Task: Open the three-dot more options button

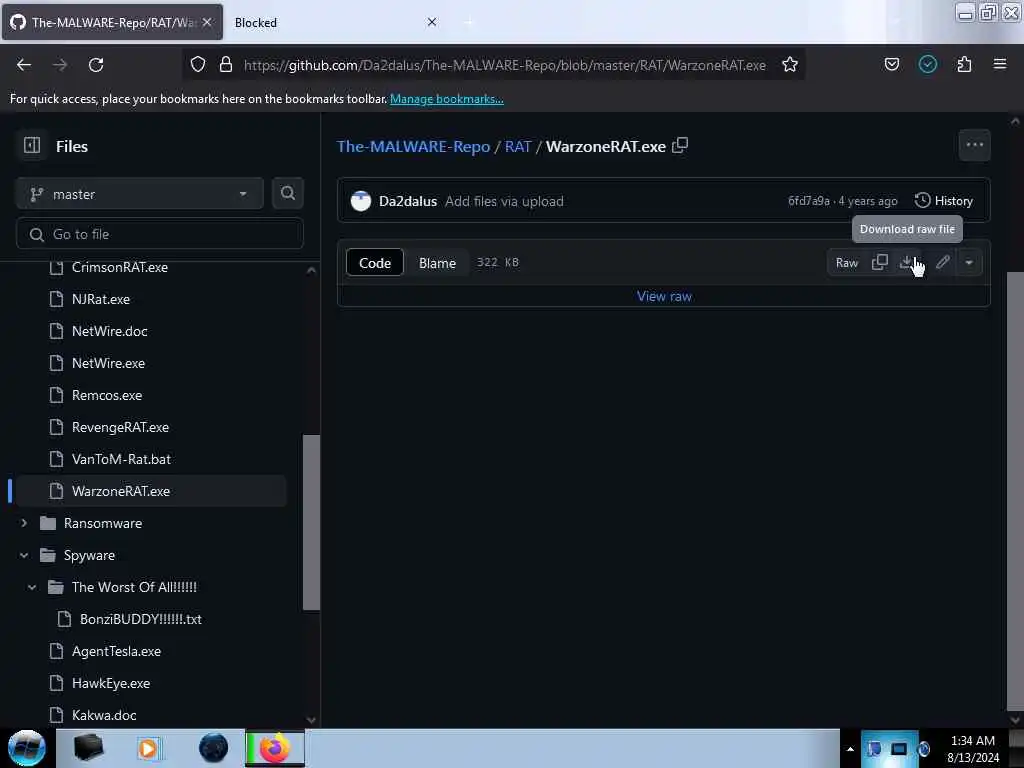Action: 974,145
